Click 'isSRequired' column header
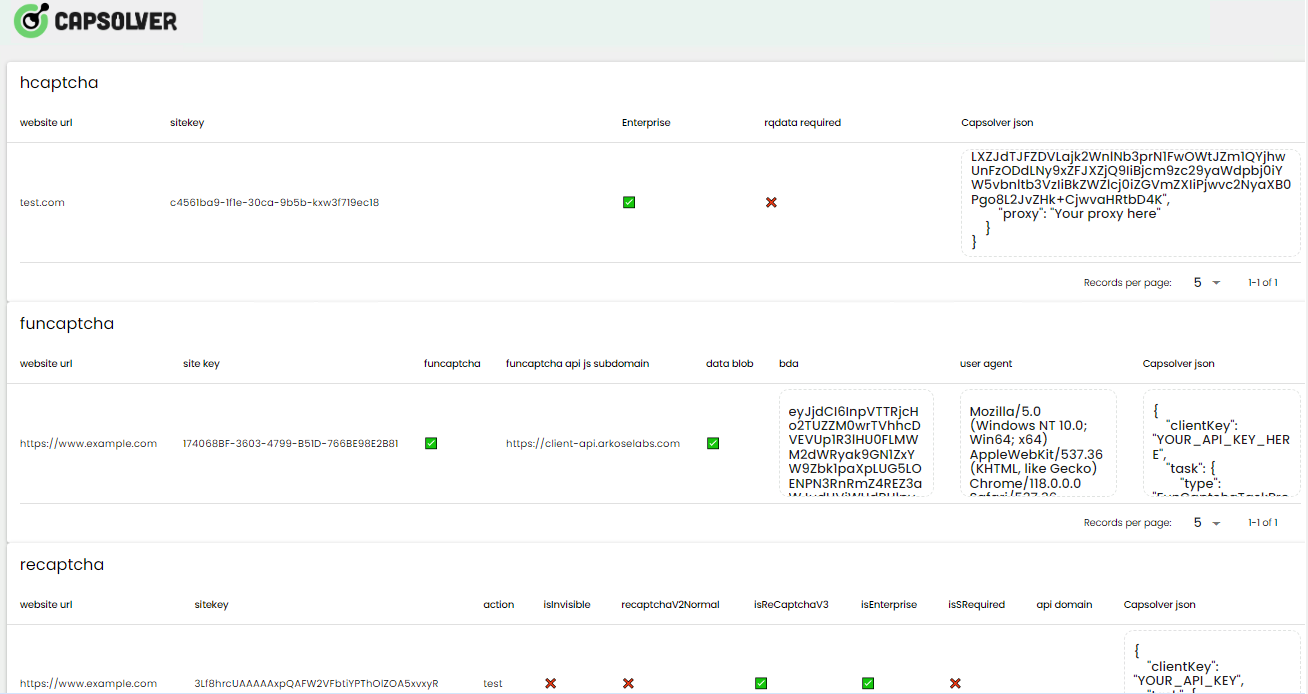The width and height of the screenshot is (1308, 694). click(x=977, y=605)
